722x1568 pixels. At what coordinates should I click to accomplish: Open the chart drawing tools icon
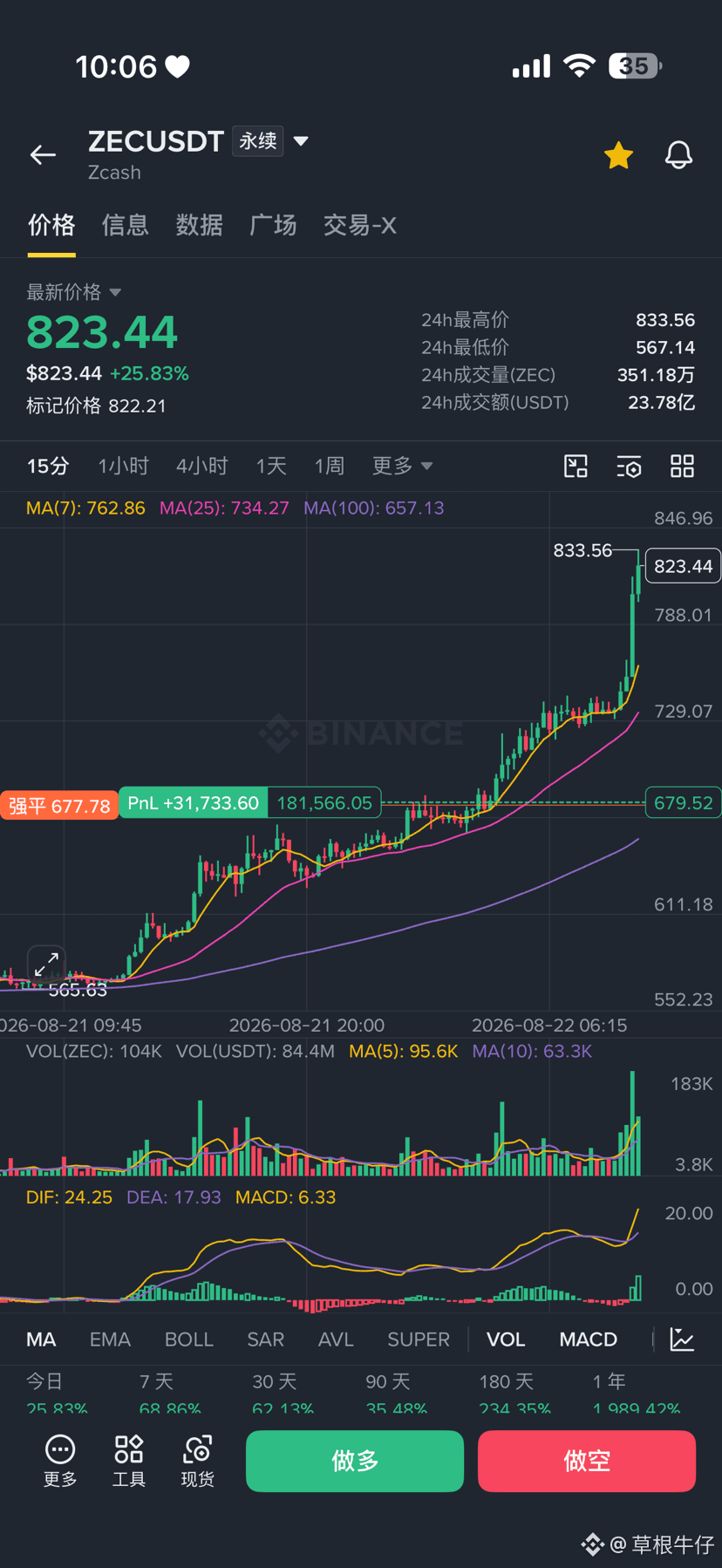tap(576, 467)
